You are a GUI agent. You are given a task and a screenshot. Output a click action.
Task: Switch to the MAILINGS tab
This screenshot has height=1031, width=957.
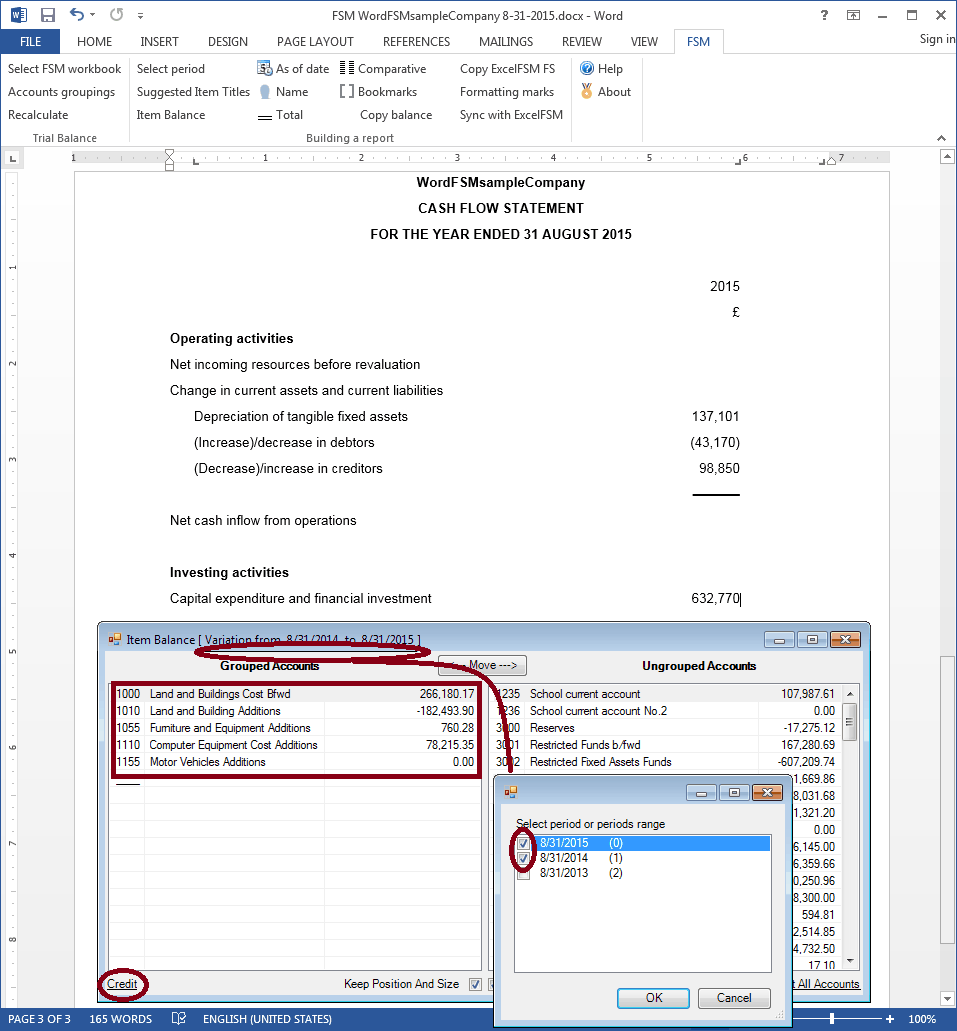(506, 41)
